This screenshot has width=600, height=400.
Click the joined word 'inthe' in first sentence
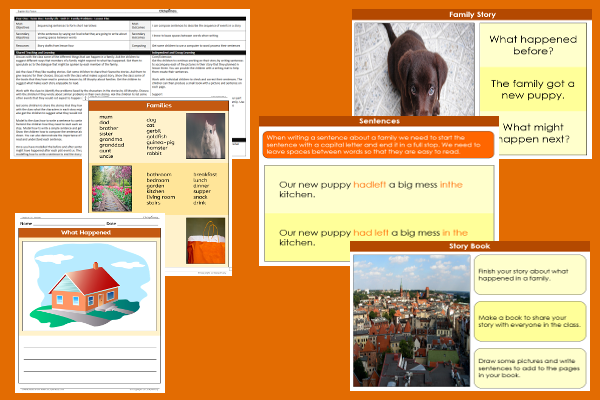pyautogui.click(x=451, y=184)
